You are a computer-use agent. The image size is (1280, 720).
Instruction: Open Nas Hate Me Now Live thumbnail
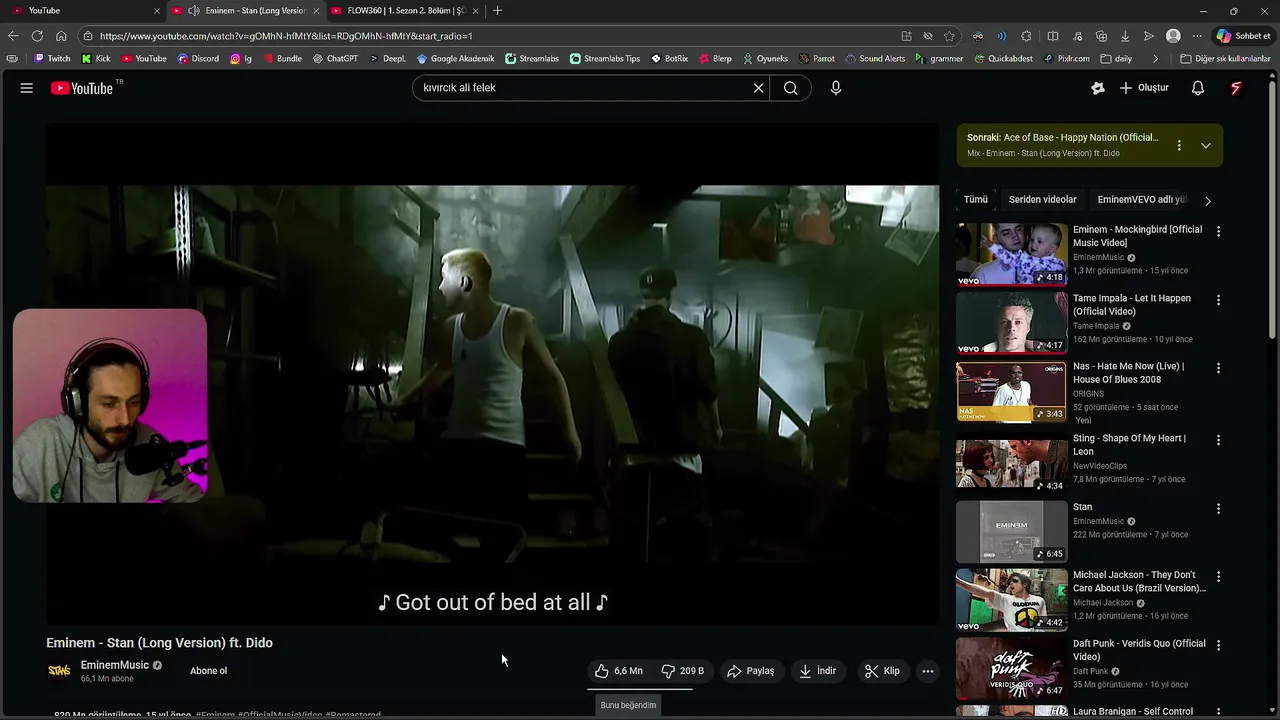(1012, 392)
